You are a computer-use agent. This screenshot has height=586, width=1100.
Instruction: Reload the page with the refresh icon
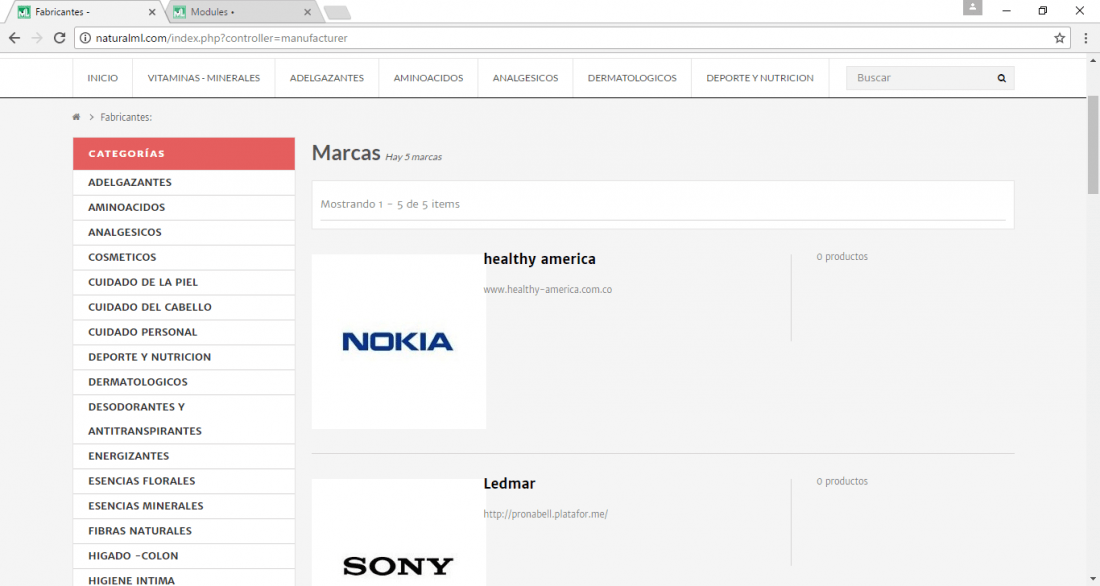point(60,38)
